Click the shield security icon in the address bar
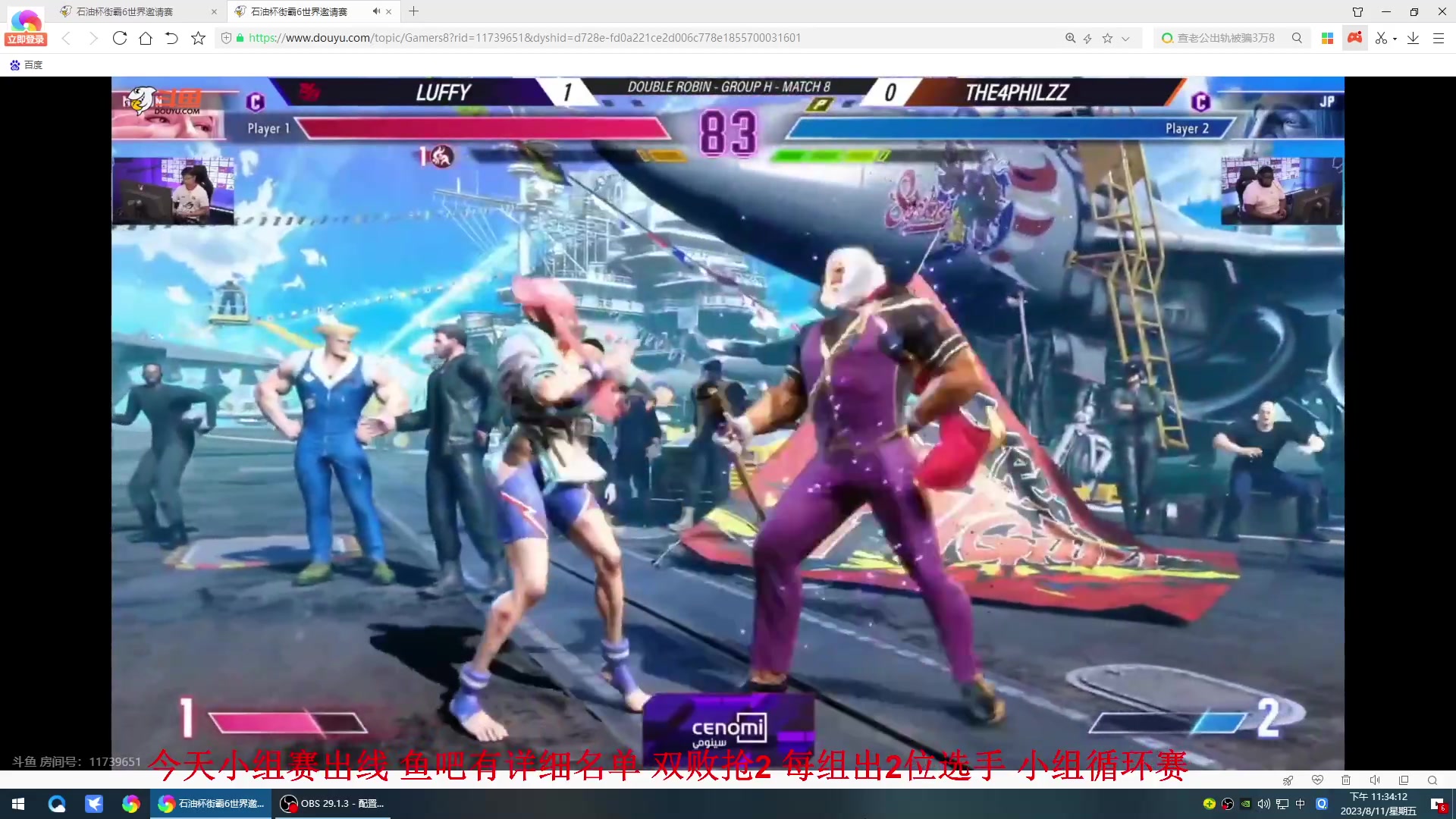The image size is (1456, 819). tap(226, 38)
